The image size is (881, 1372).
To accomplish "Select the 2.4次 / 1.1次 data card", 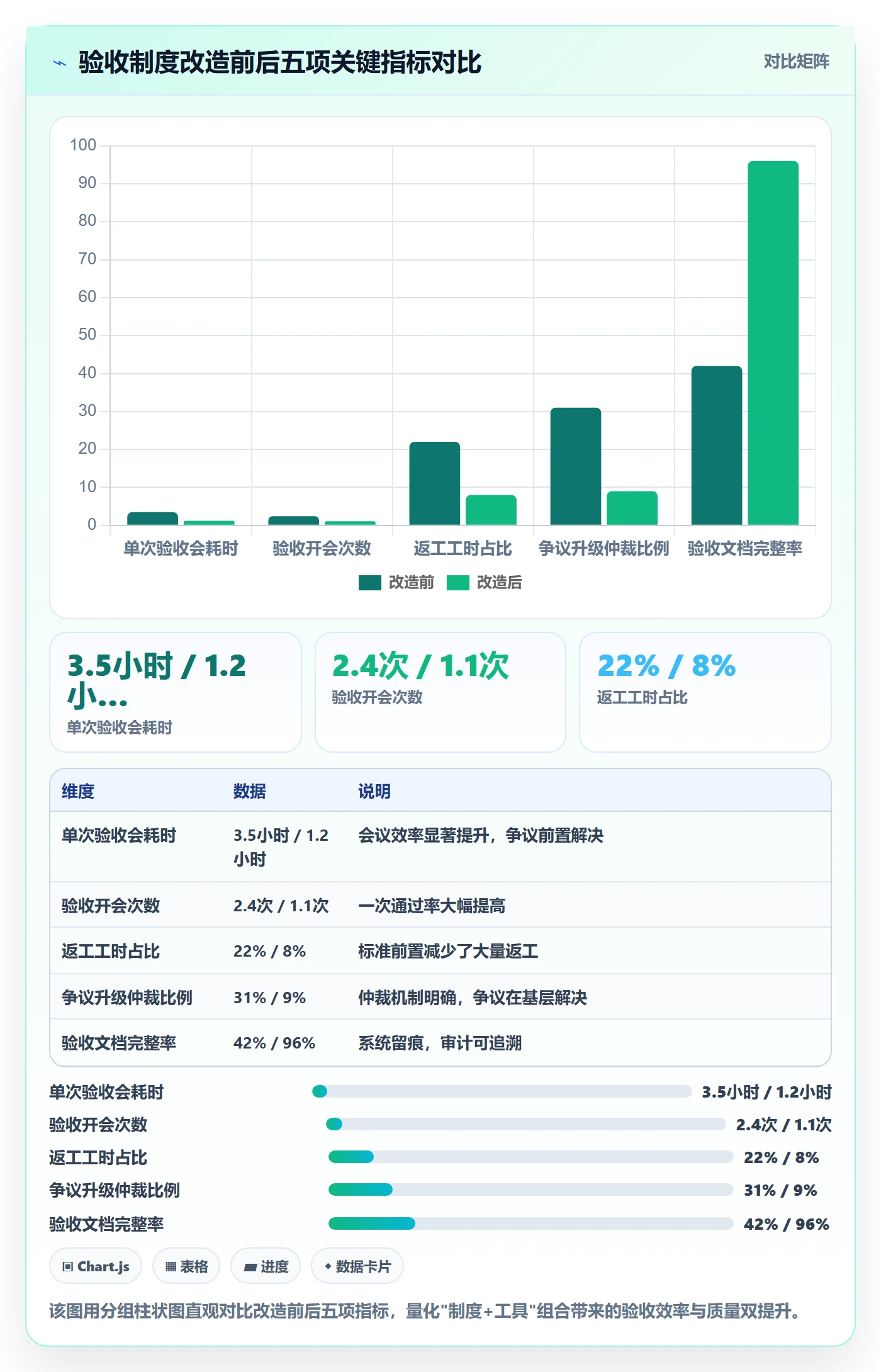I will (441, 692).
